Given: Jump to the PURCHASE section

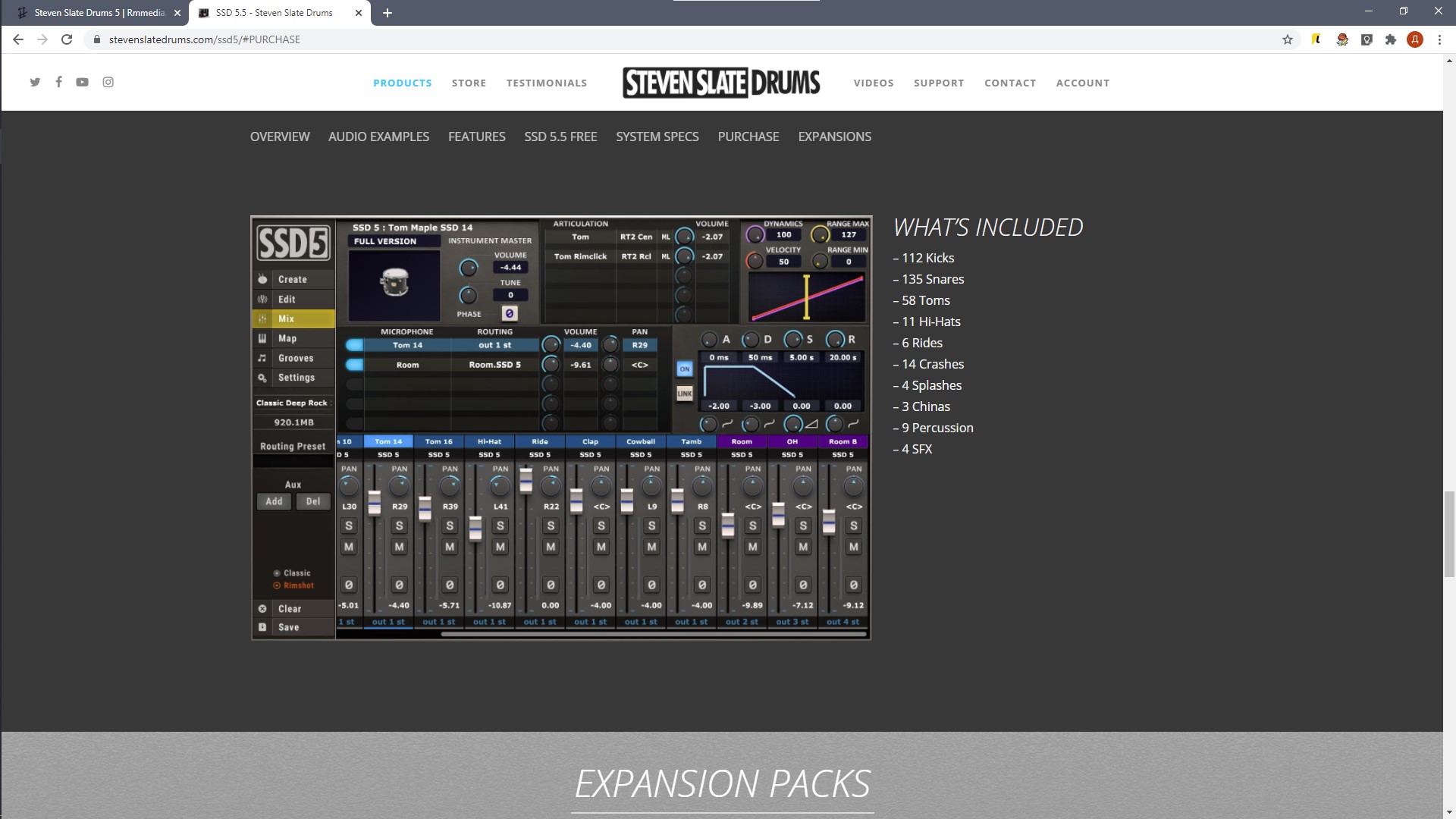Looking at the screenshot, I should tap(748, 136).
